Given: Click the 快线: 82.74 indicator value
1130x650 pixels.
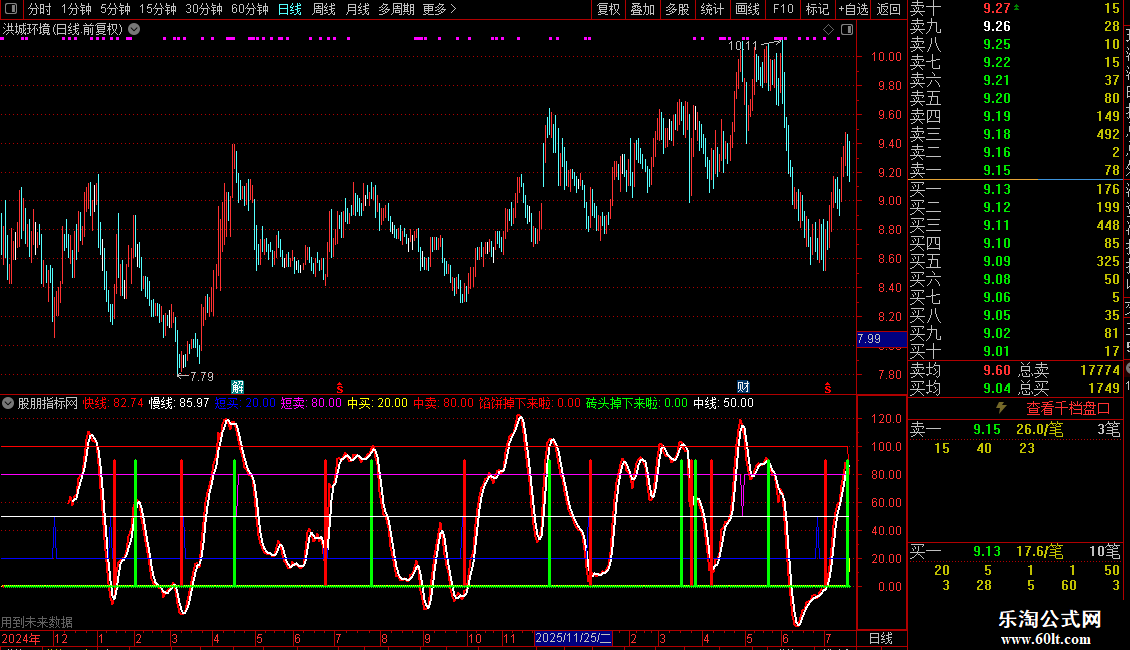Looking at the screenshot, I should 113,404.
